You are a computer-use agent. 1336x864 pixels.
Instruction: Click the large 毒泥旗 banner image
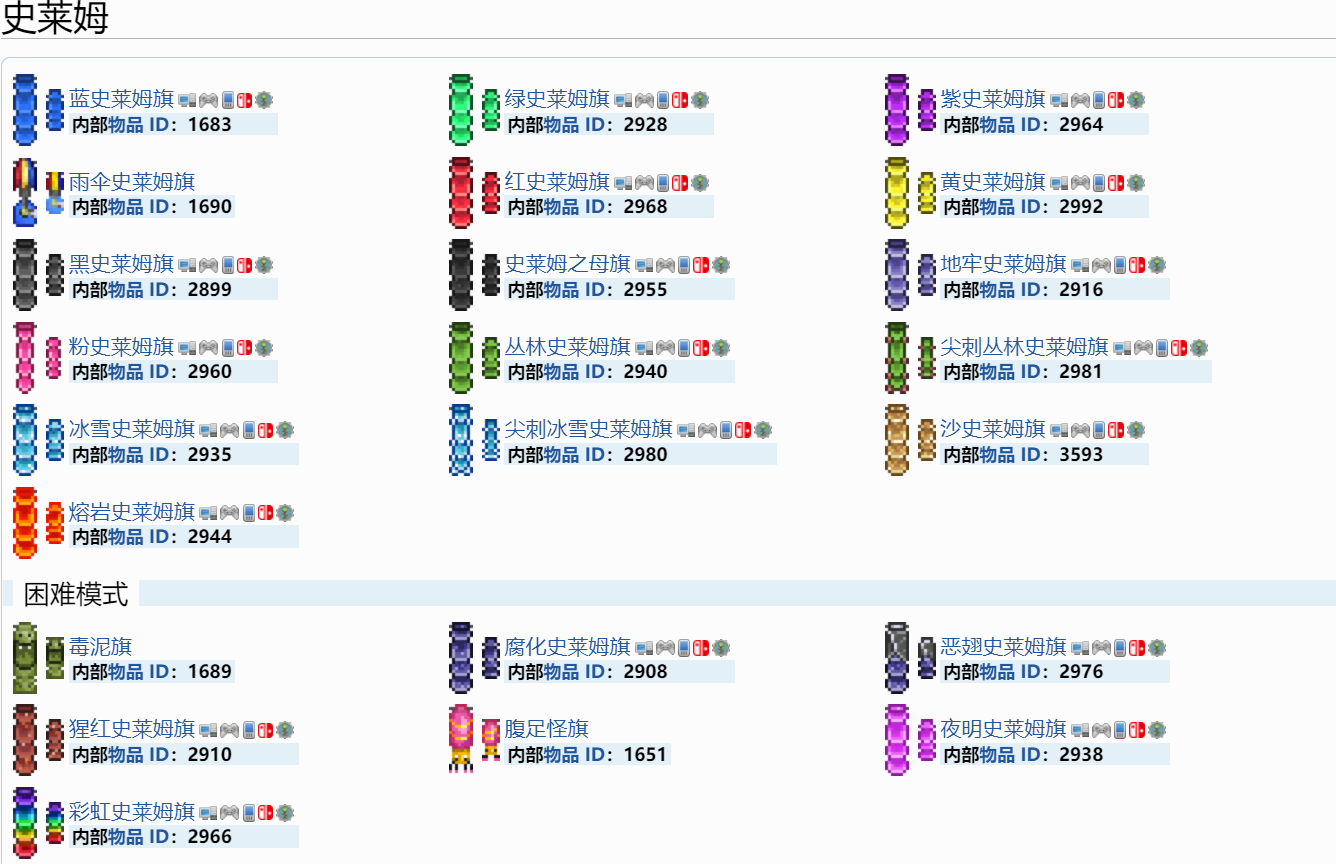(x=25, y=657)
